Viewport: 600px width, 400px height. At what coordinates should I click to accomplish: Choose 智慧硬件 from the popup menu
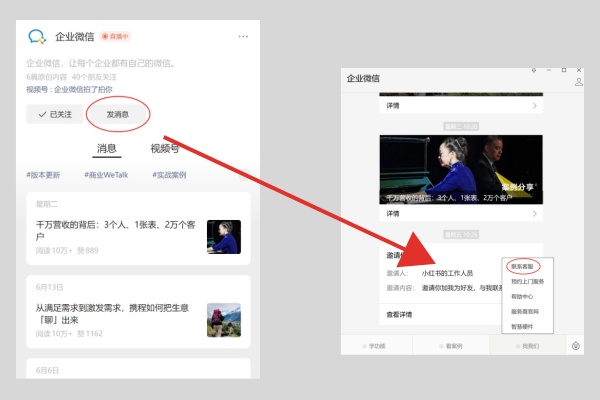pyautogui.click(x=522, y=327)
